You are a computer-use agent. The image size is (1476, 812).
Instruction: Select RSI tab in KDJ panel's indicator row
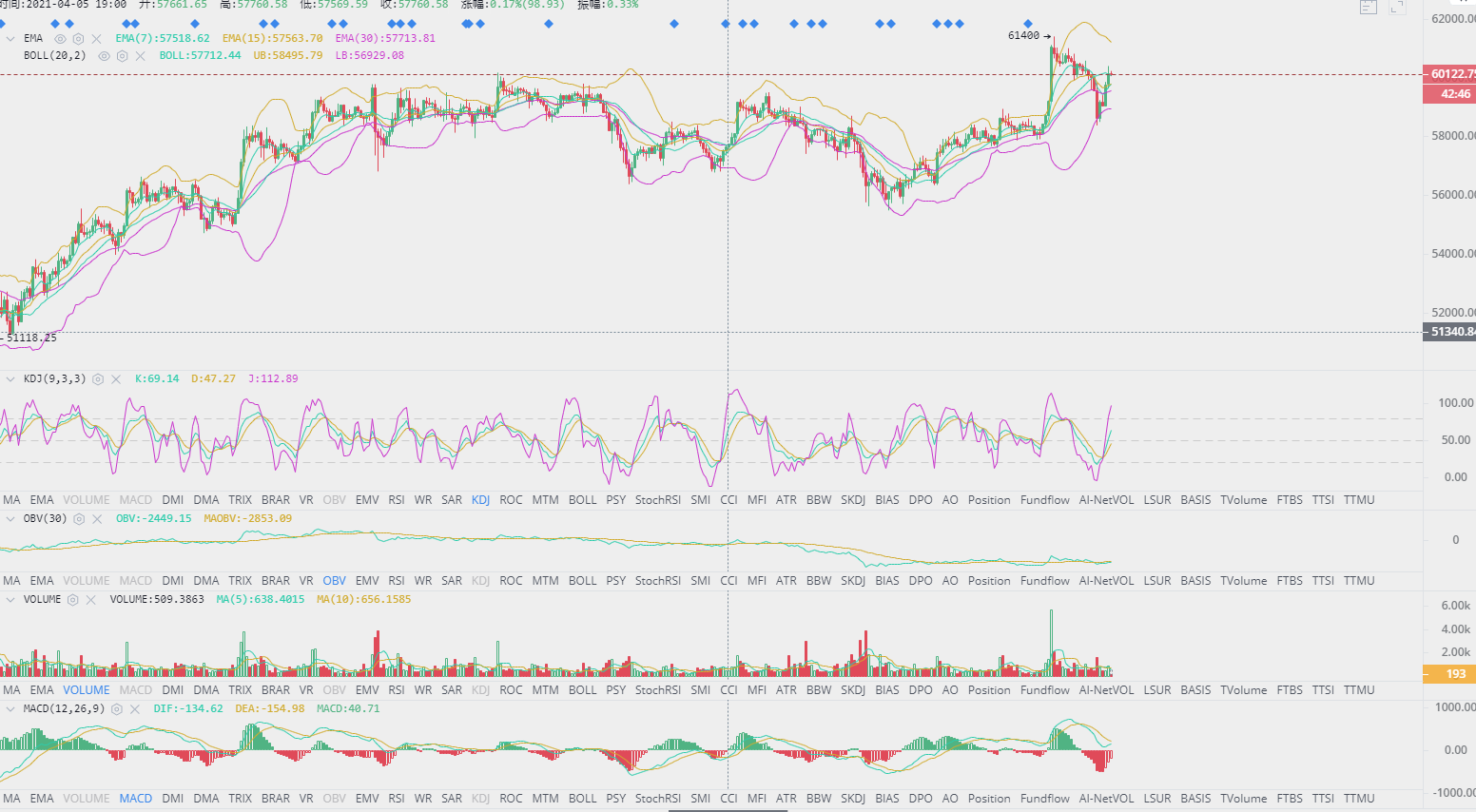[x=397, y=500]
